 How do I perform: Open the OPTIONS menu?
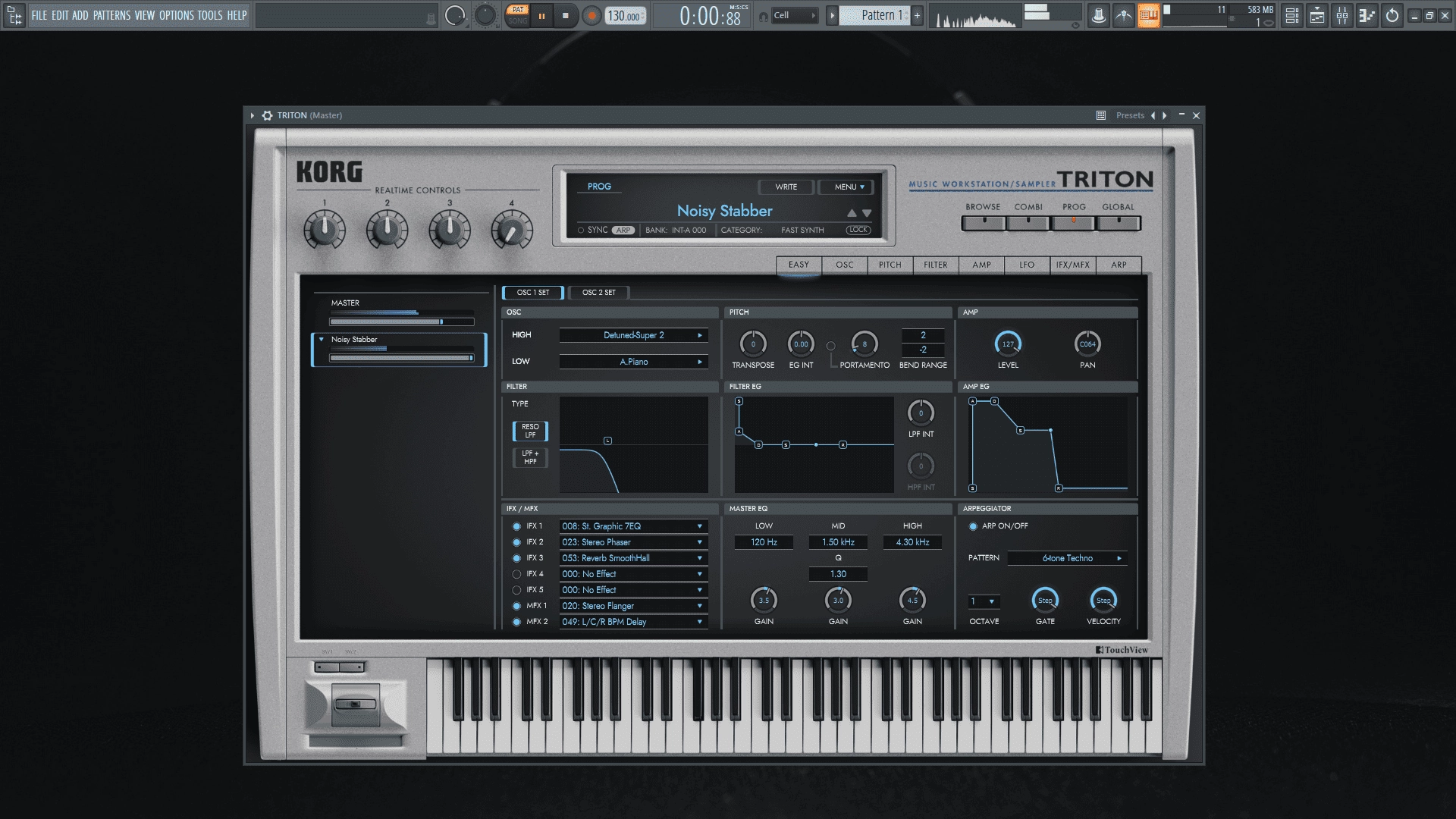(x=177, y=15)
